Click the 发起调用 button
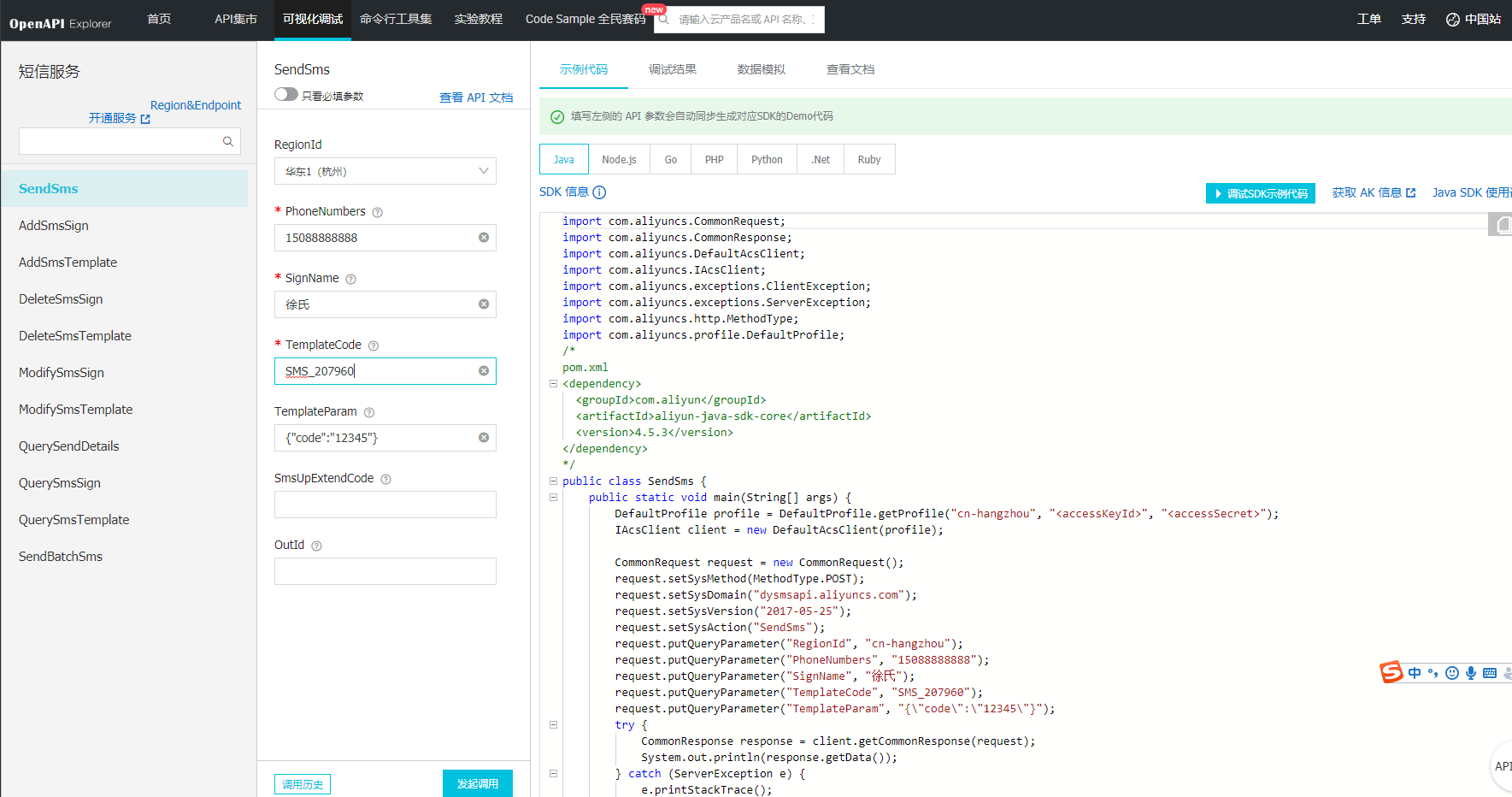This screenshot has width=1512, height=797. pyautogui.click(x=478, y=783)
